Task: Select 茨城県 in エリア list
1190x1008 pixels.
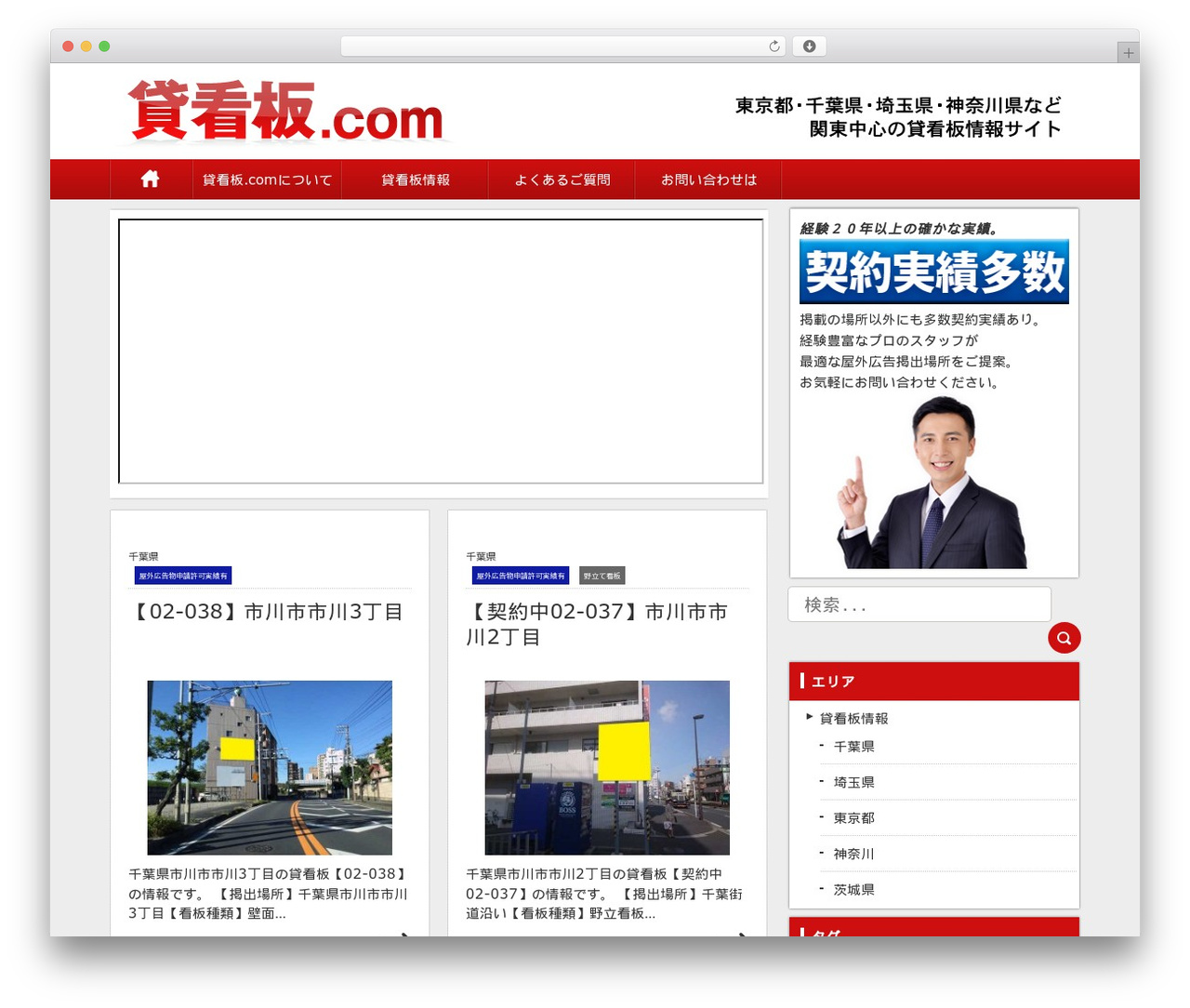Action: click(853, 889)
